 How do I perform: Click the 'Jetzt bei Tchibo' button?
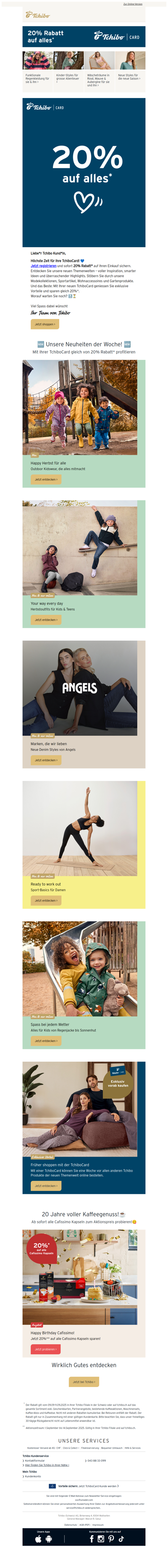84,1382
